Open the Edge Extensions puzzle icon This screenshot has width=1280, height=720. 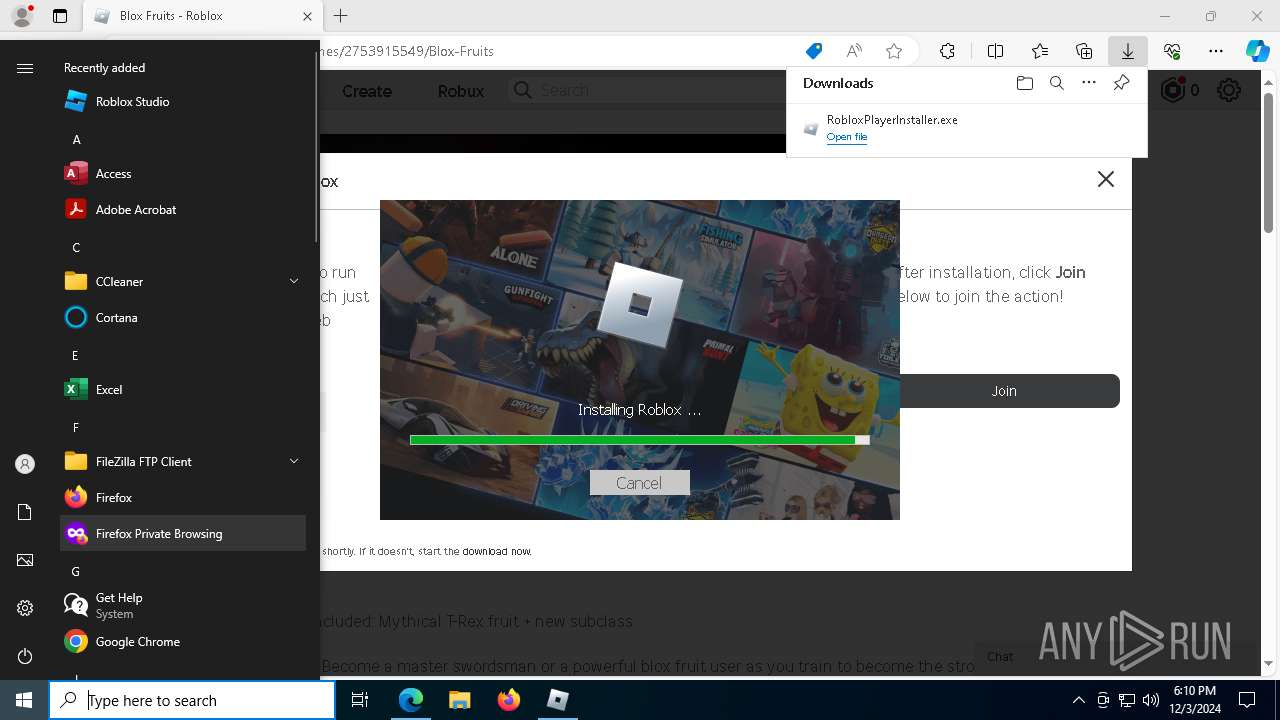pyautogui.click(x=947, y=51)
